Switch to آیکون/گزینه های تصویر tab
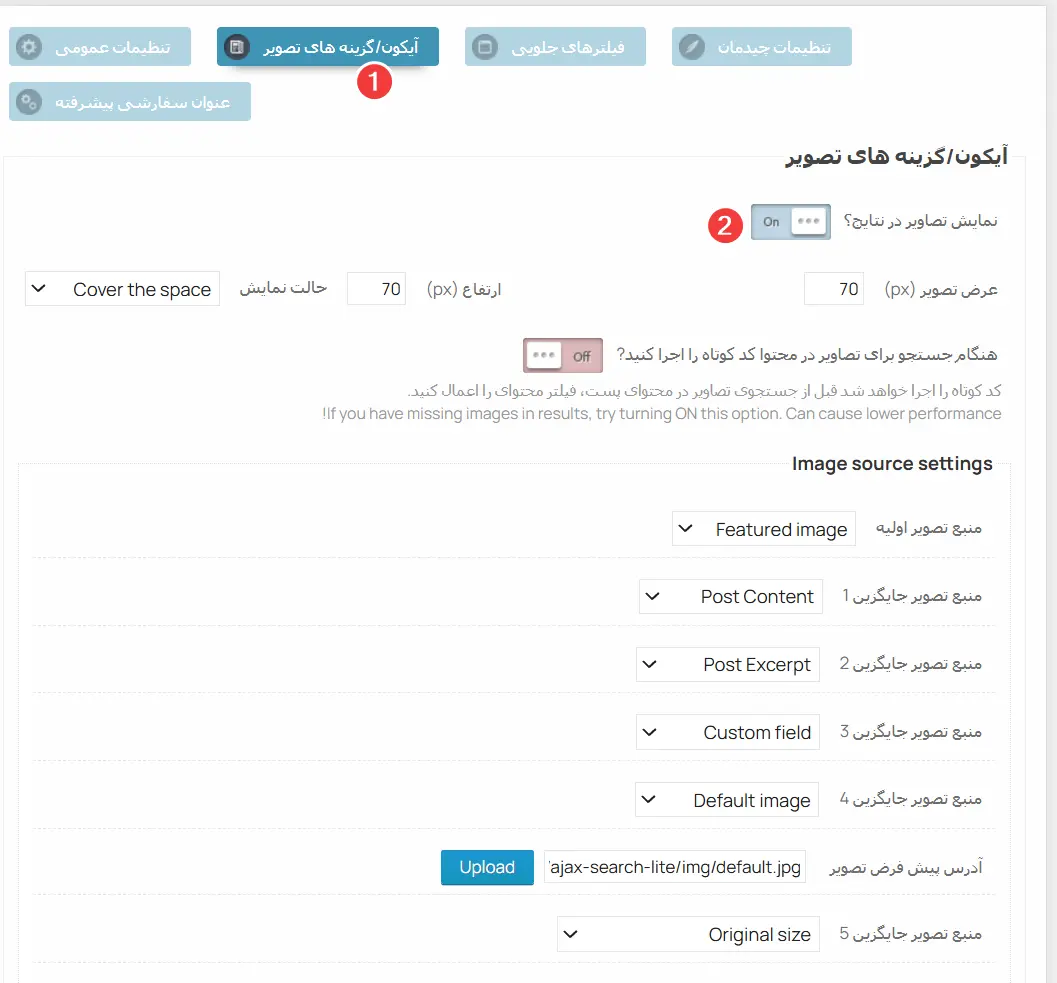The height and width of the screenshot is (983, 1057). coord(328,47)
